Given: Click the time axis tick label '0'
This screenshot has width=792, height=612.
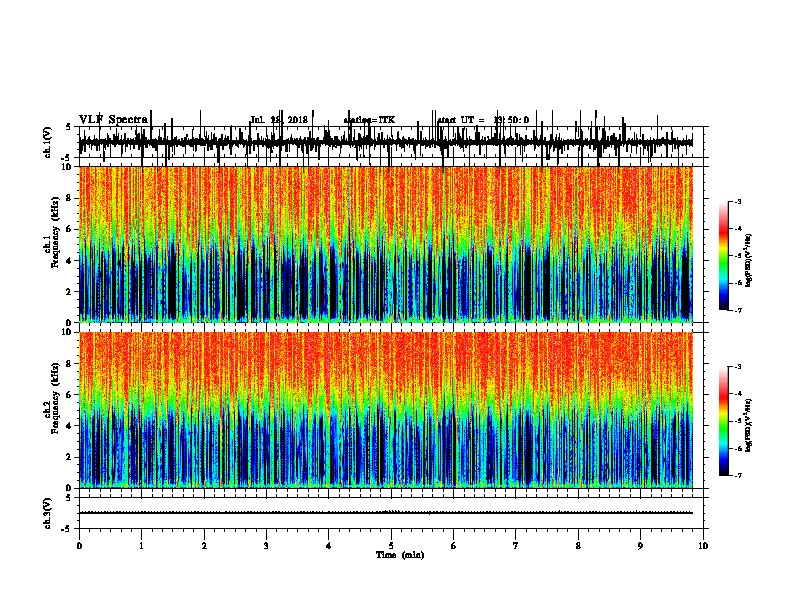Looking at the screenshot, I should tap(79, 546).
